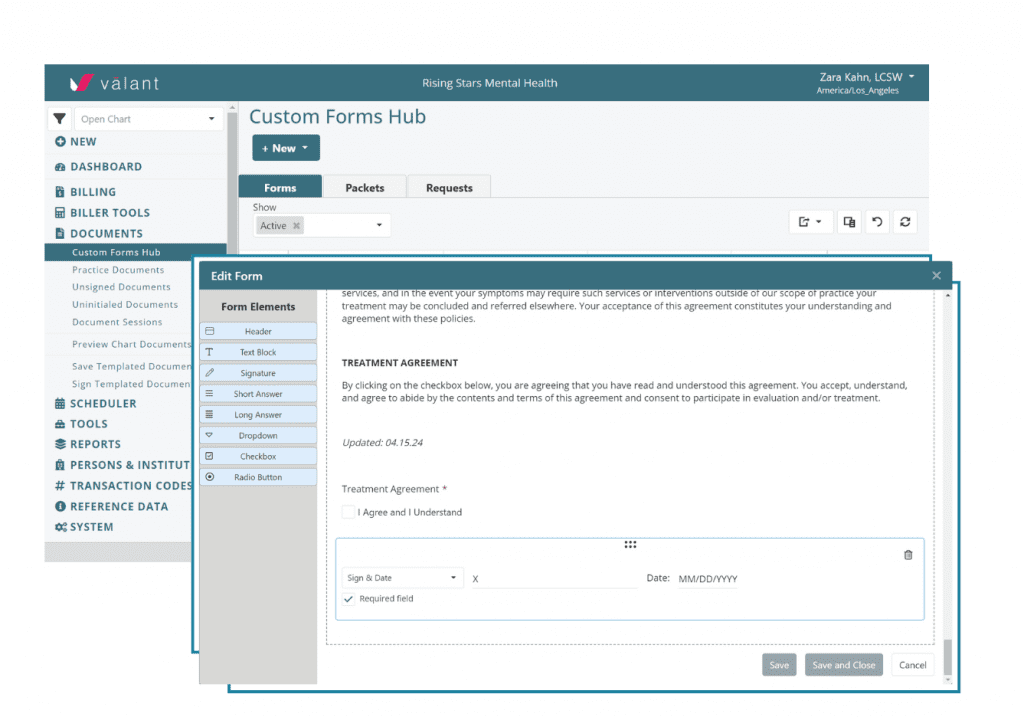Select the Signature form element
This screenshot has width=1024, height=717.
(258, 372)
